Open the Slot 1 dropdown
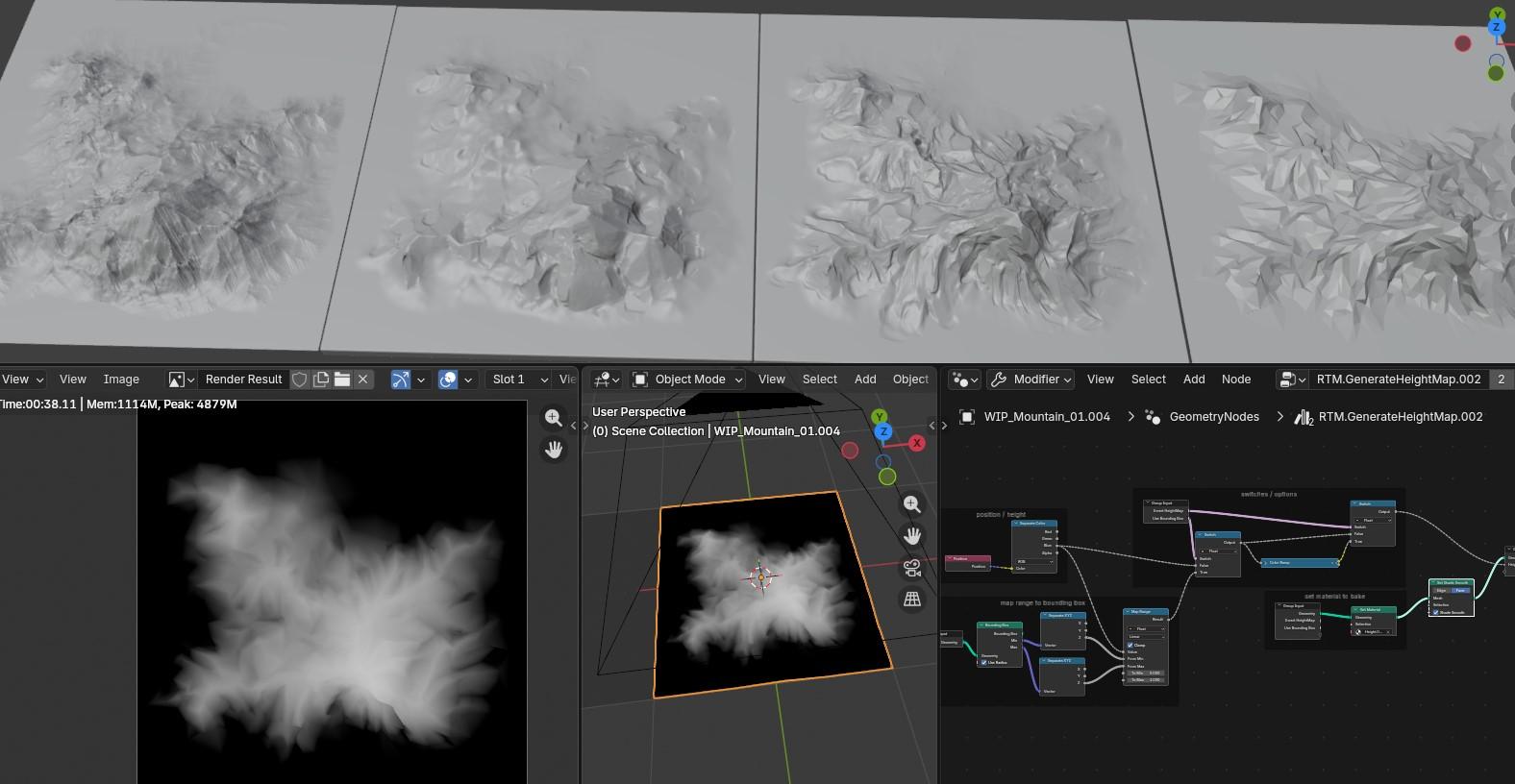Screen dimensions: 1515x784 coord(519,380)
